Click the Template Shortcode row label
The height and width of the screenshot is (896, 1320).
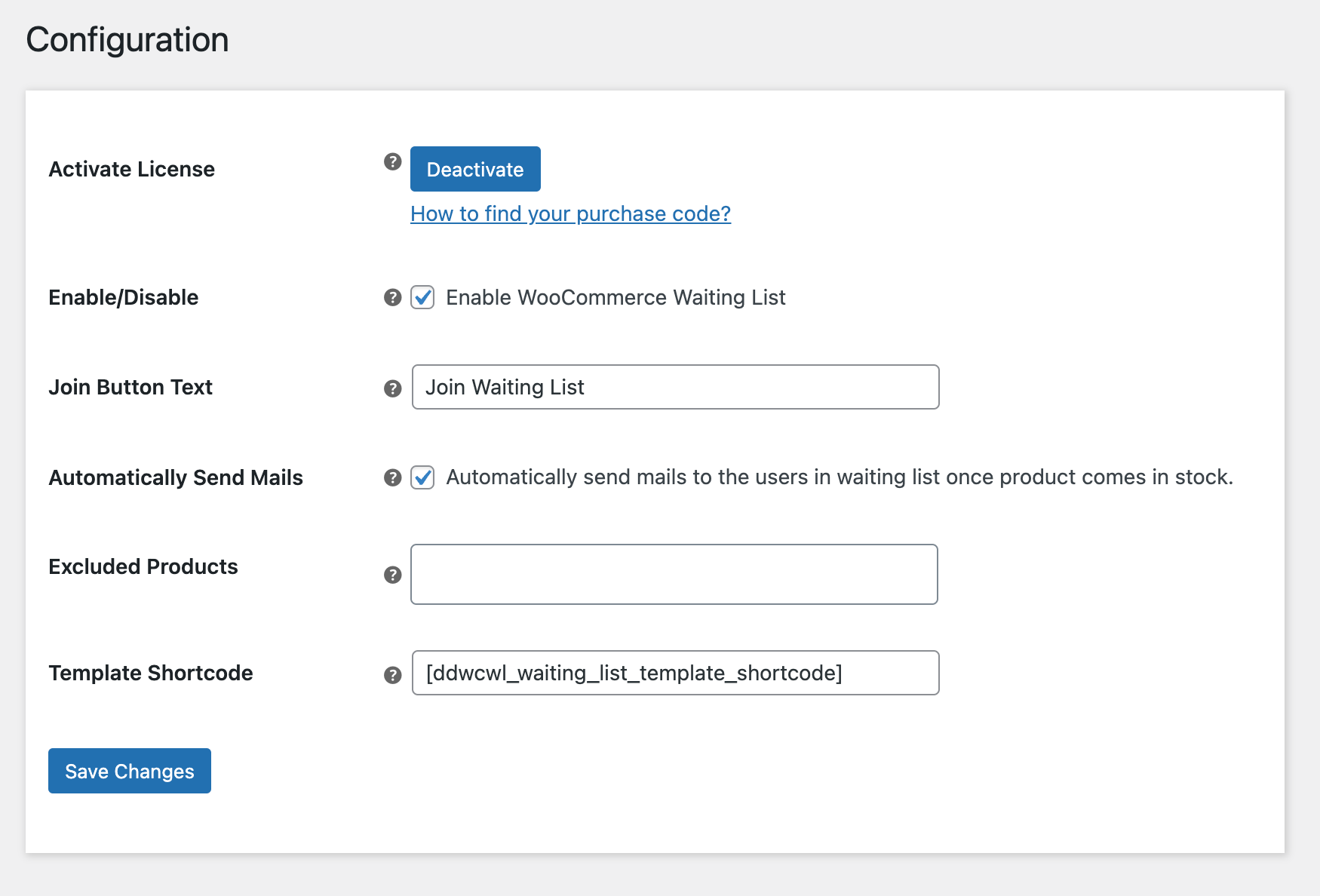tap(151, 673)
